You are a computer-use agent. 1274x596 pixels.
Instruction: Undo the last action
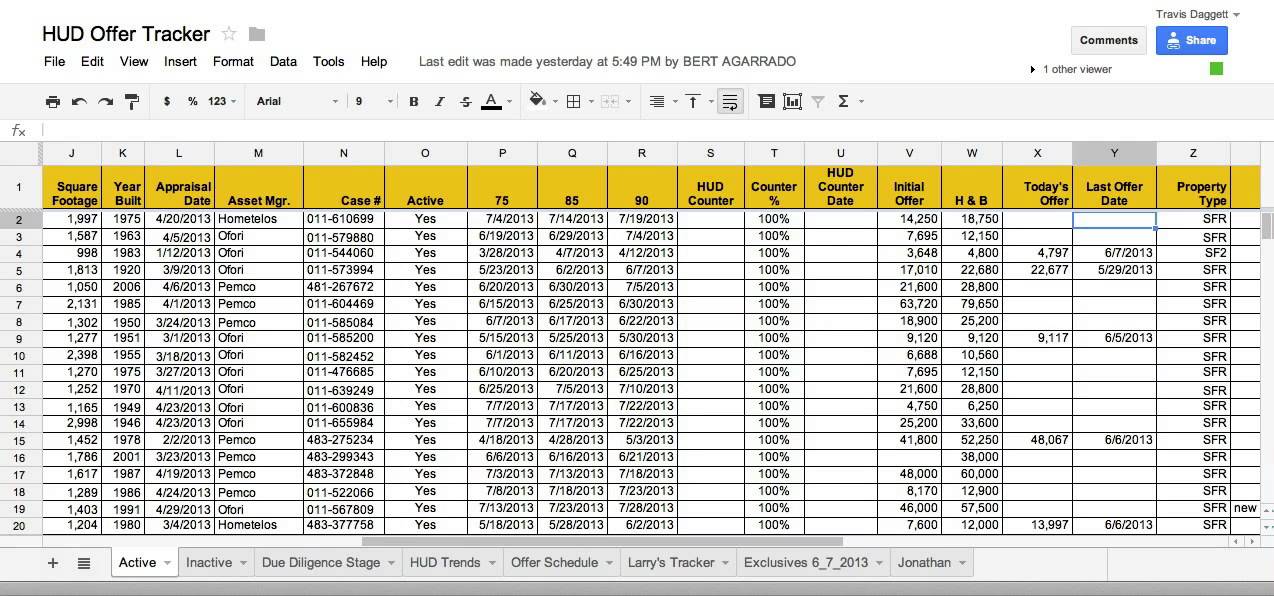click(x=79, y=101)
